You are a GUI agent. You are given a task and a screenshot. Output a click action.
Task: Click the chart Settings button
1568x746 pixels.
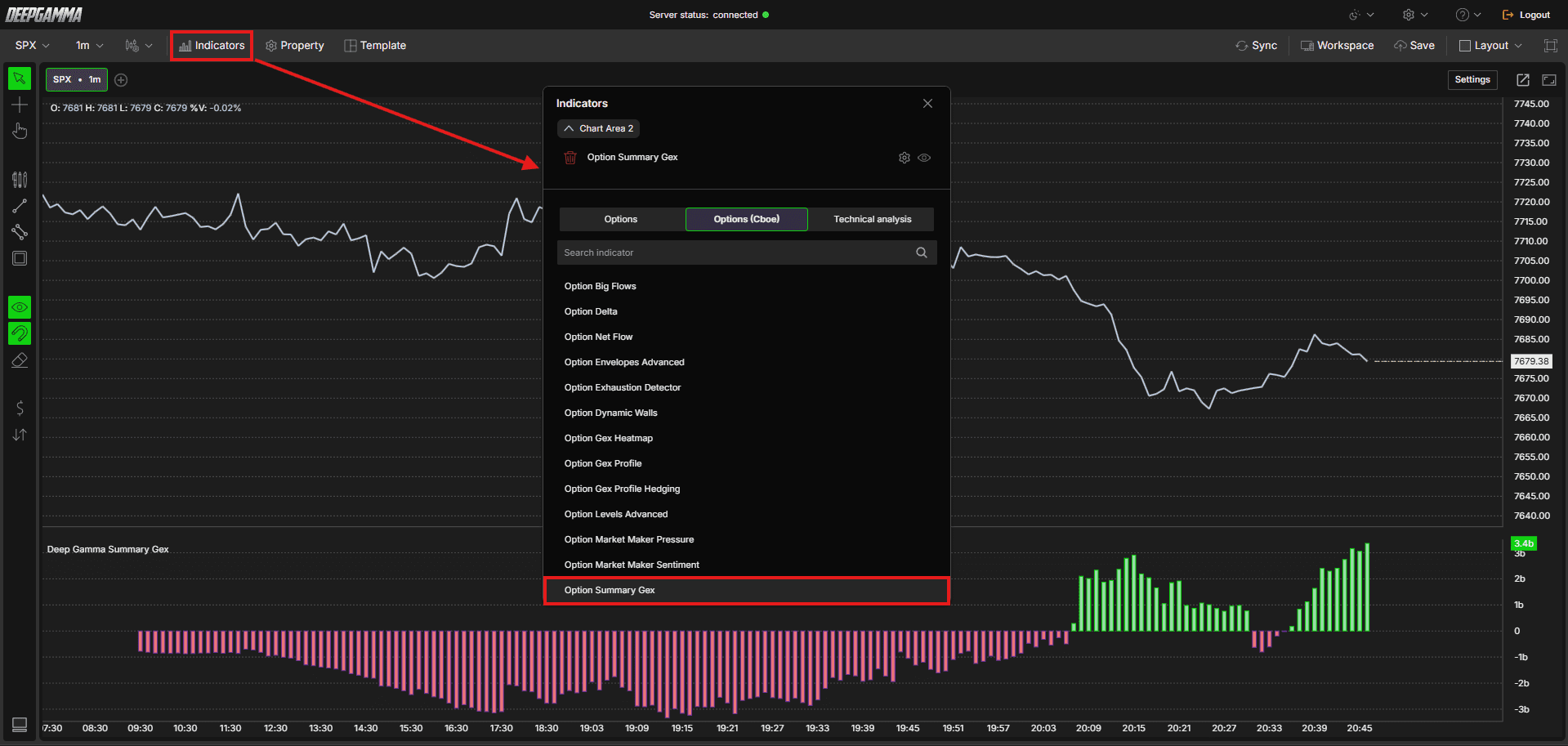1472,80
